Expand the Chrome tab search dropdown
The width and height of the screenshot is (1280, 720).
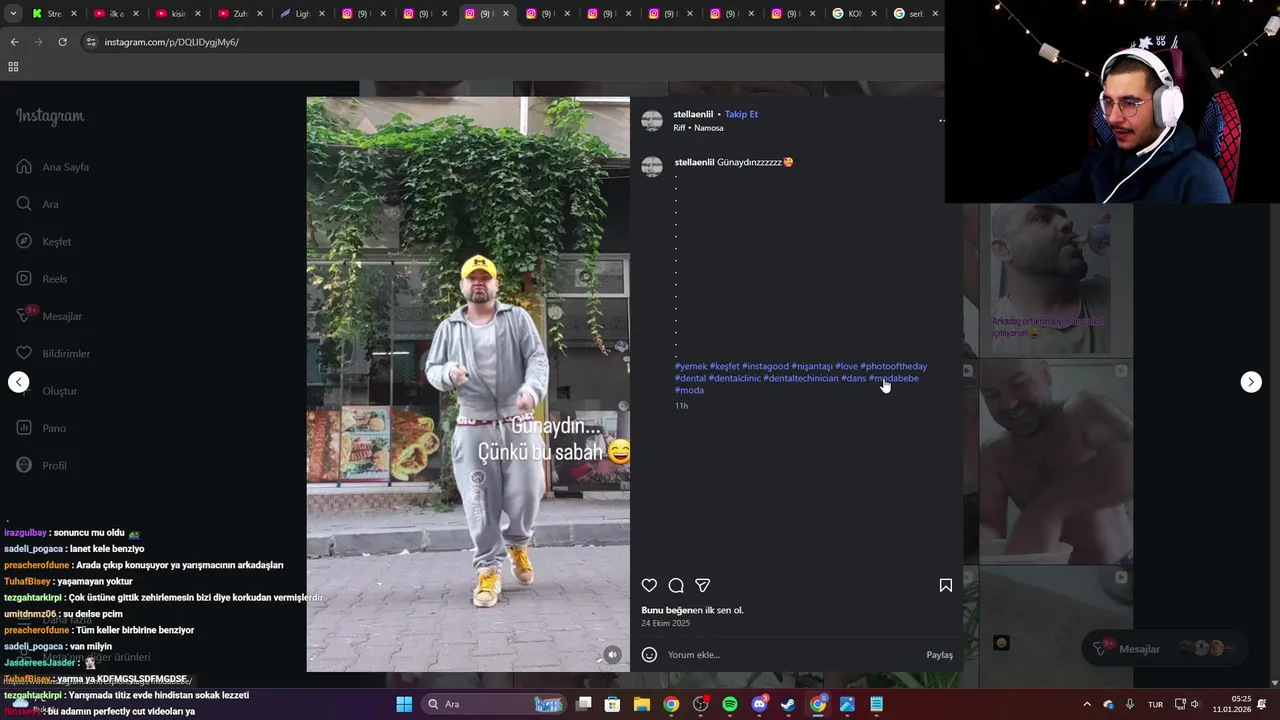coord(12,14)
